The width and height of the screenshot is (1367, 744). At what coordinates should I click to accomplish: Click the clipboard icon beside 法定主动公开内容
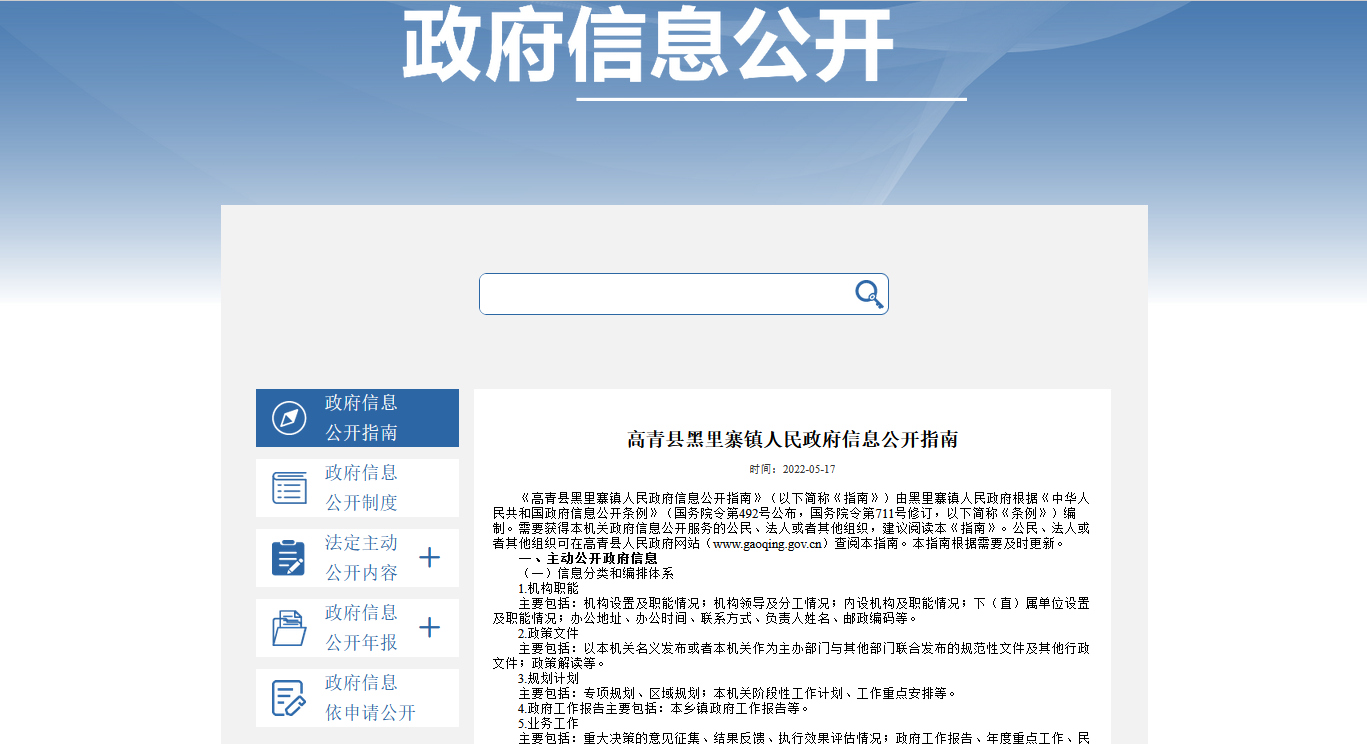(289, 558)
